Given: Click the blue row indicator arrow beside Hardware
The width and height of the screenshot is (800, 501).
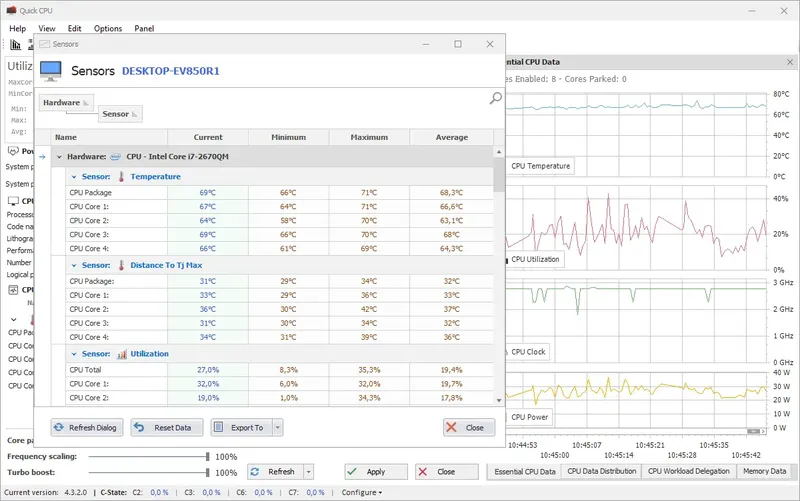Looking at the screenshot, I should click(x=42, y=157).
